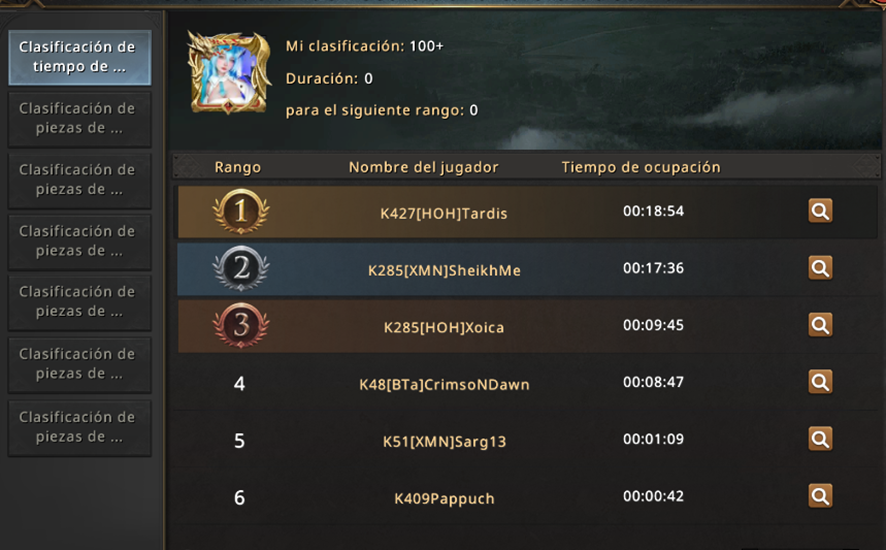Select the rank 5 row K51[XMN]Sarg13
The image size is (886, 550).
tap(528, 440)
